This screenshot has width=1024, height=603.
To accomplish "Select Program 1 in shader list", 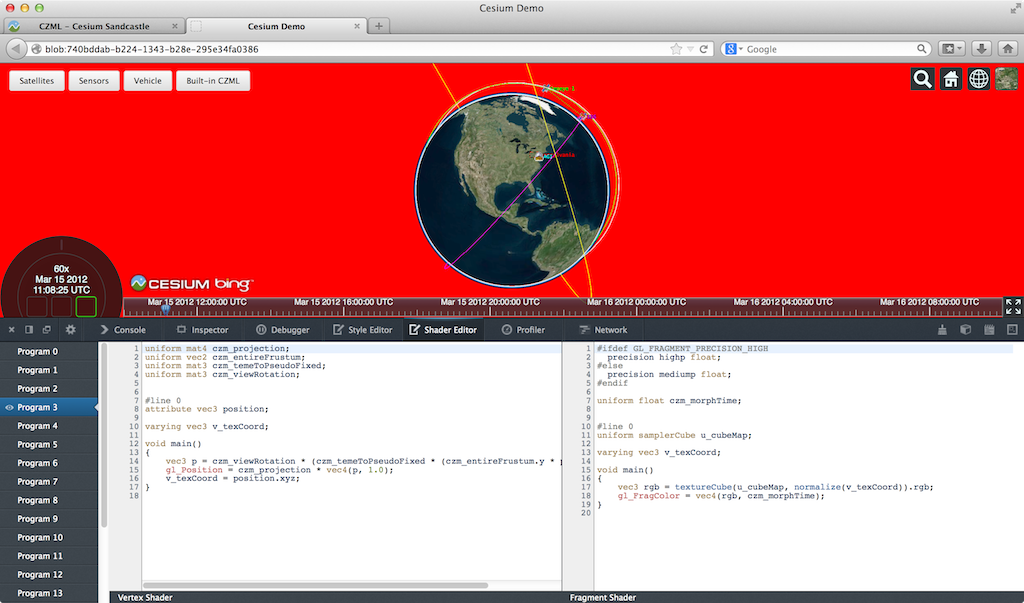I will point(49,370).
